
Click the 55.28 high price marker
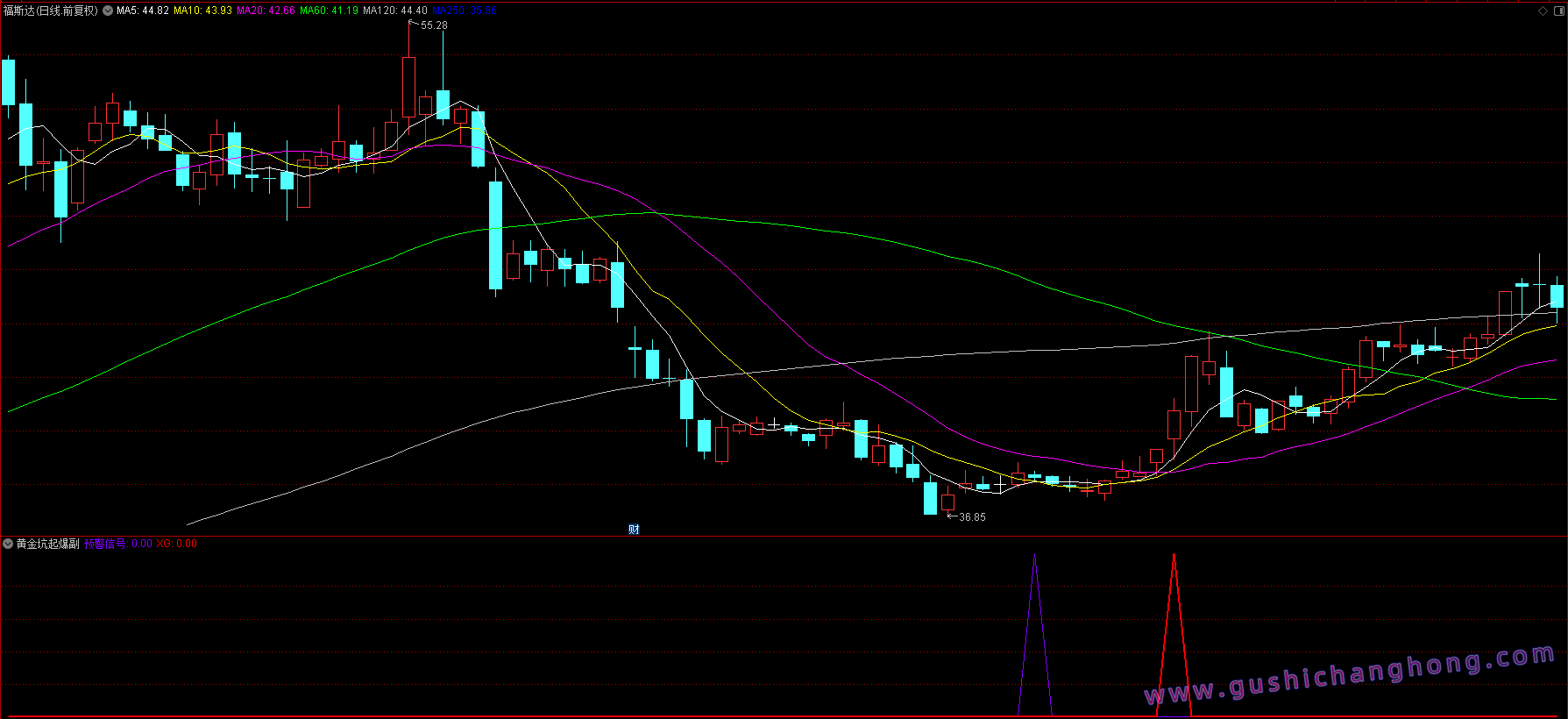433,25
